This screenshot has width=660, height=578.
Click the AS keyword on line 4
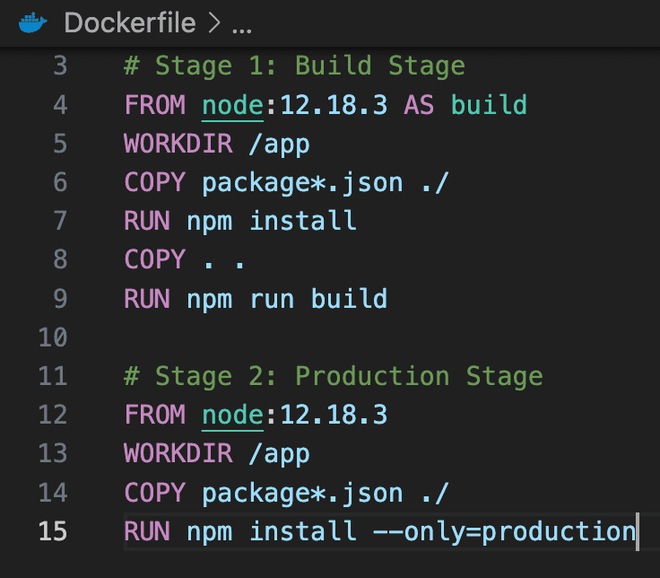[x=418, y=105]
